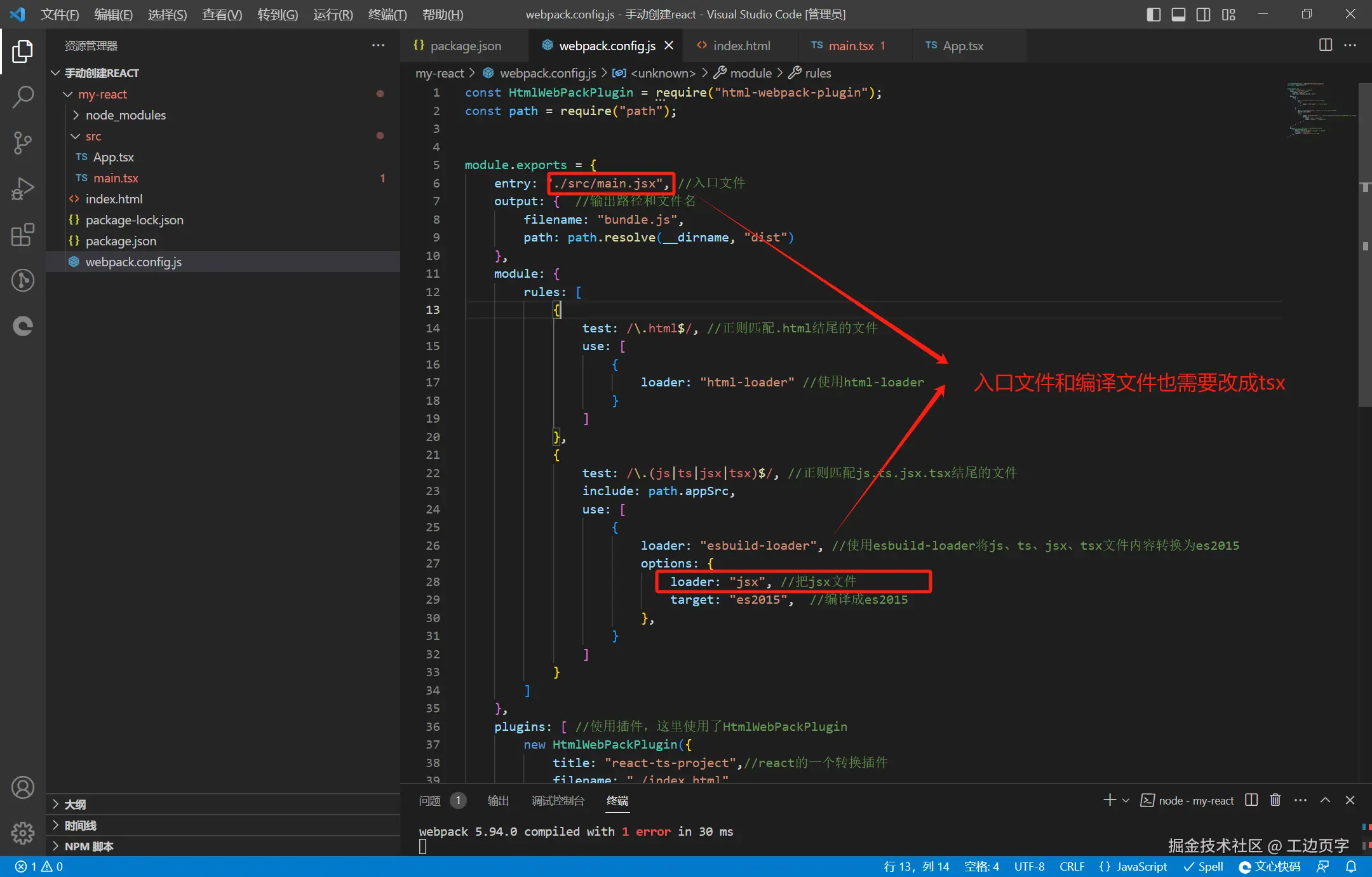Image resolution: width=1372 pixels, height=877 pixels.
Task: Expand the node_modules folder
Action: pos(125,115)
